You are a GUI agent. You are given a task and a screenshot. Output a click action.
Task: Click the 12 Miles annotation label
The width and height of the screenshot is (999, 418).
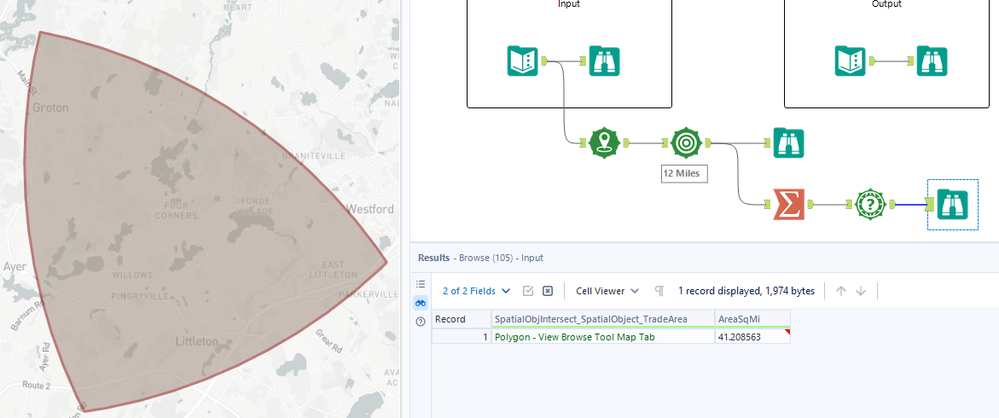point(685,174)
